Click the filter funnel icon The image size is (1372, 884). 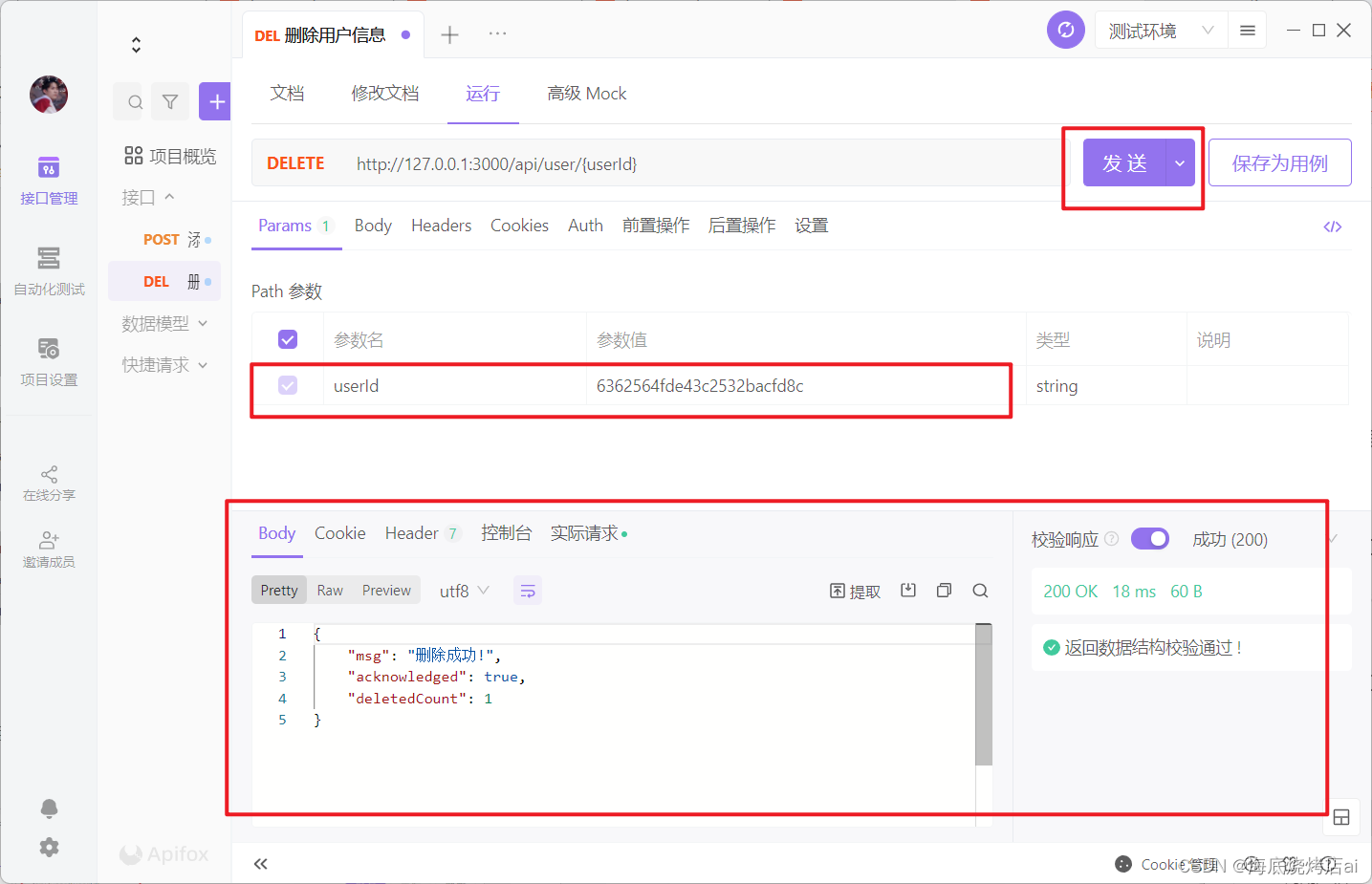point(170,101)
